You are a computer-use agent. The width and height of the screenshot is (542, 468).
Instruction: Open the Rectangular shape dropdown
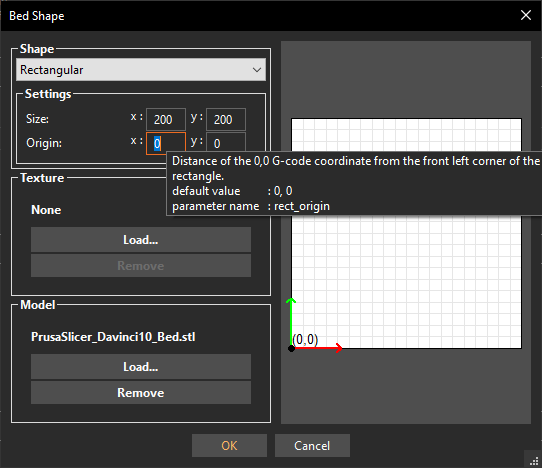[x=141, y=70]
